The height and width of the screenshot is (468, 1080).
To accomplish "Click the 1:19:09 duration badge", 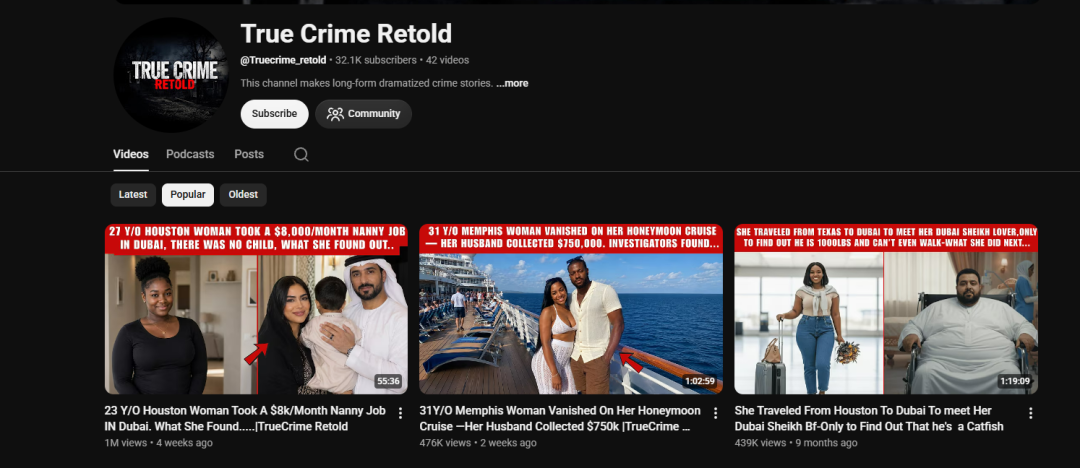I will pyautogui.click(x=1015, y=380).
